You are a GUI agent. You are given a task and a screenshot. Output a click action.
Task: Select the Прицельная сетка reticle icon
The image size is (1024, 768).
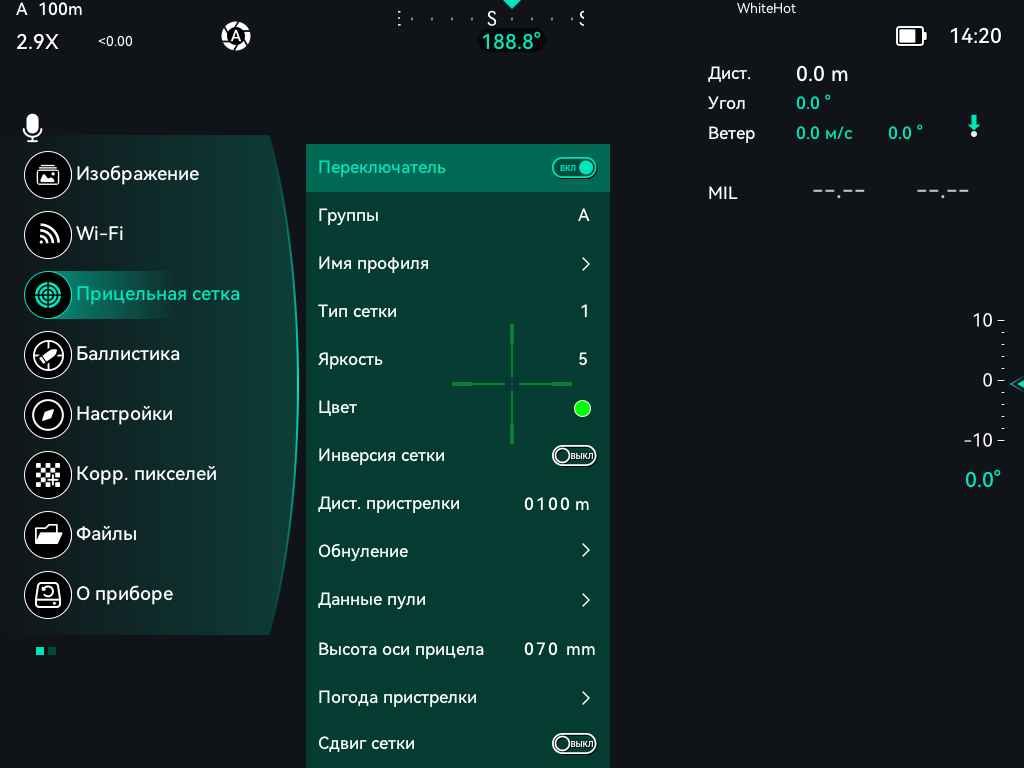[48, 295]
